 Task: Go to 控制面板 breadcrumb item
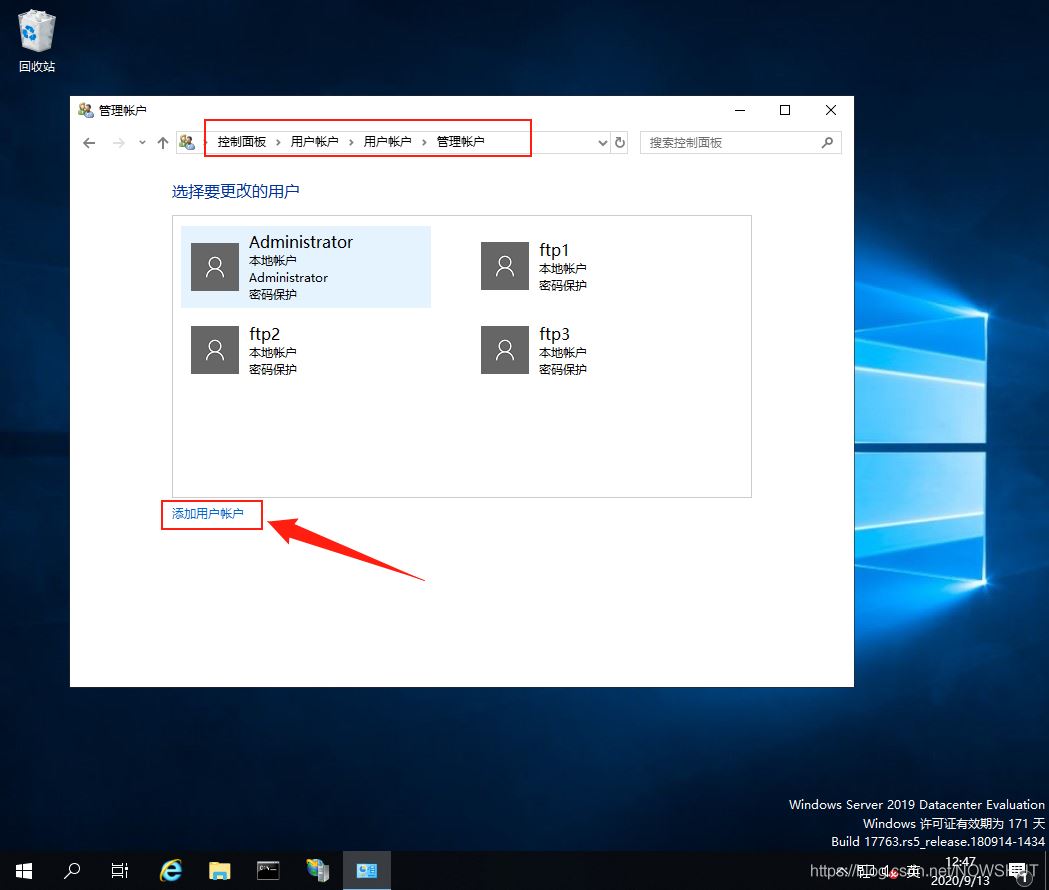click(x=242, y=142)
